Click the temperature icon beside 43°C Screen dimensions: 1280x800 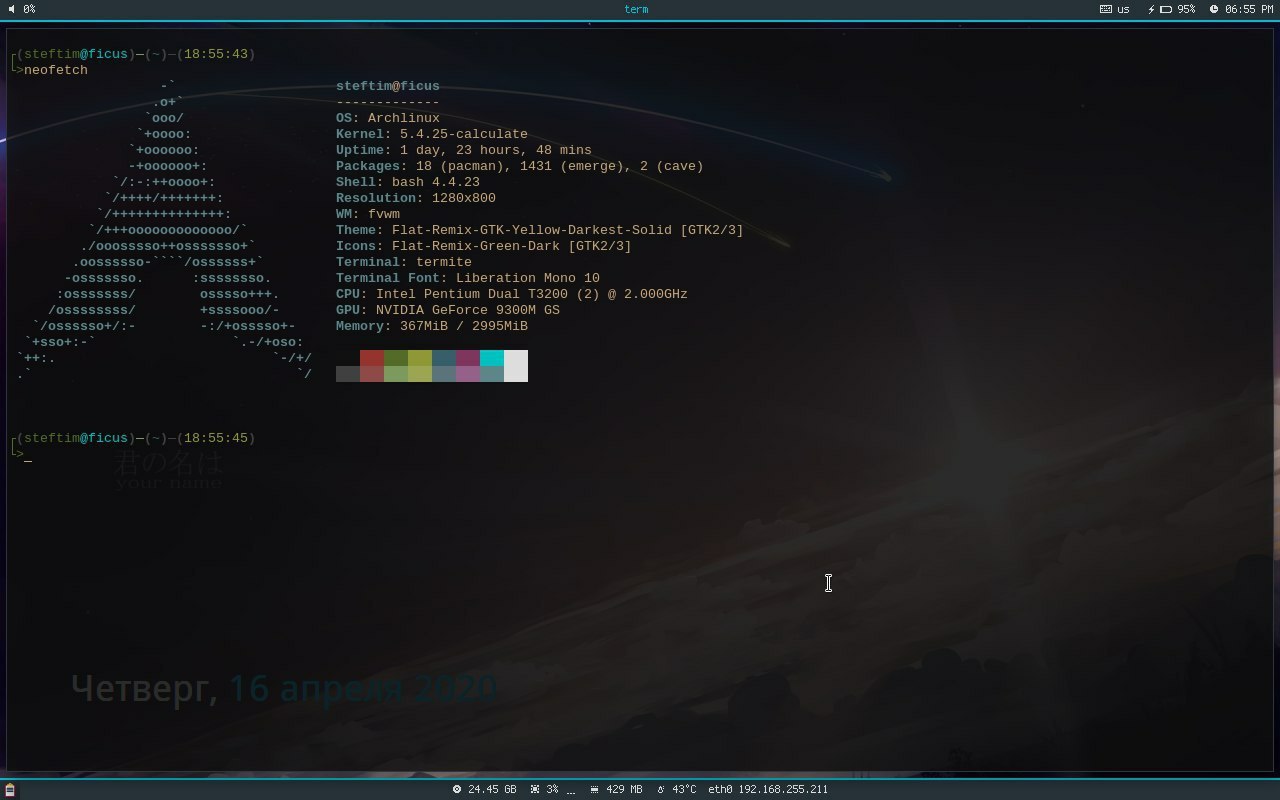[x=661, y=790]
